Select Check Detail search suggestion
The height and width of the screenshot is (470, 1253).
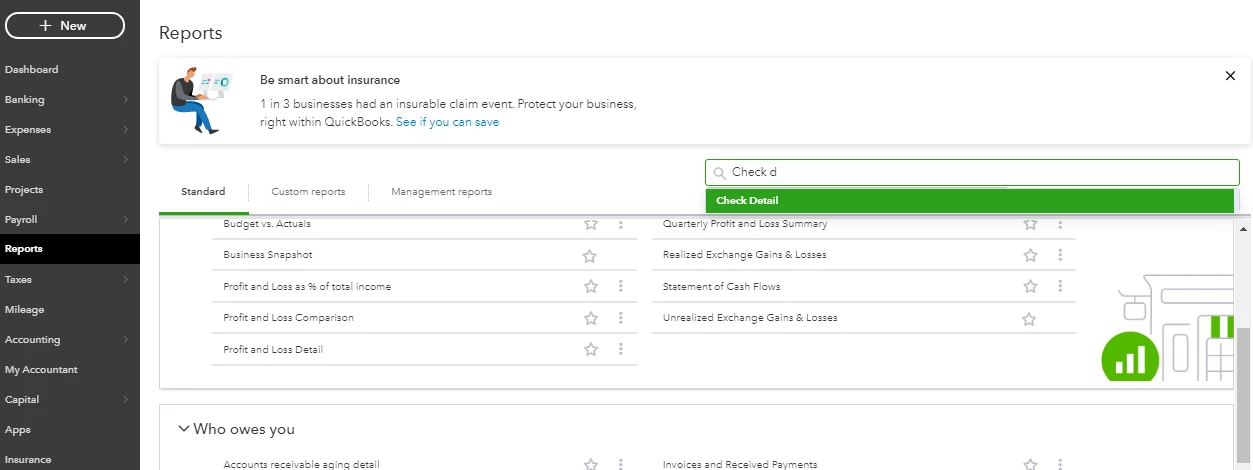970,201
